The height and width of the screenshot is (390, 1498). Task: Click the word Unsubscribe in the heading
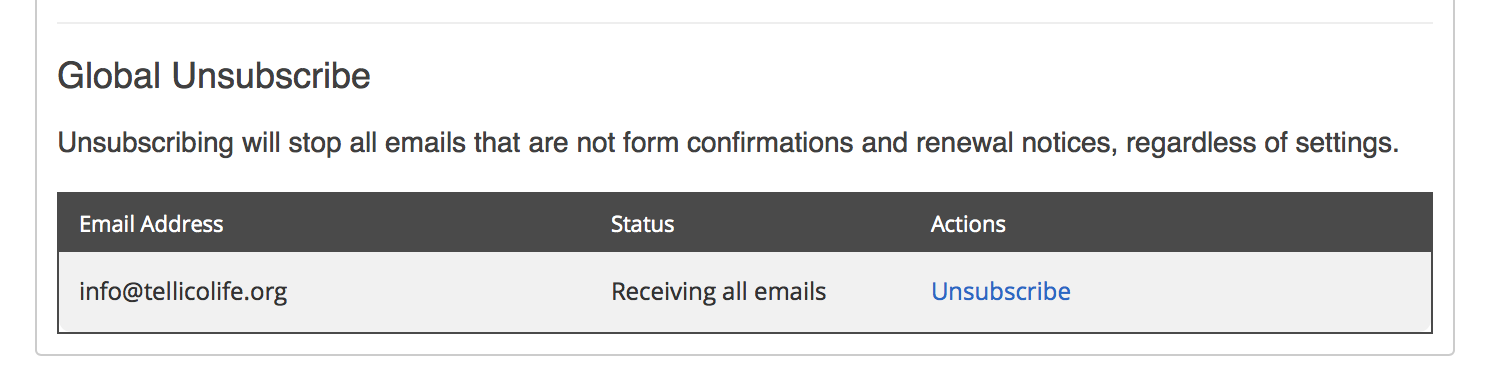click(x=271, y=75)
